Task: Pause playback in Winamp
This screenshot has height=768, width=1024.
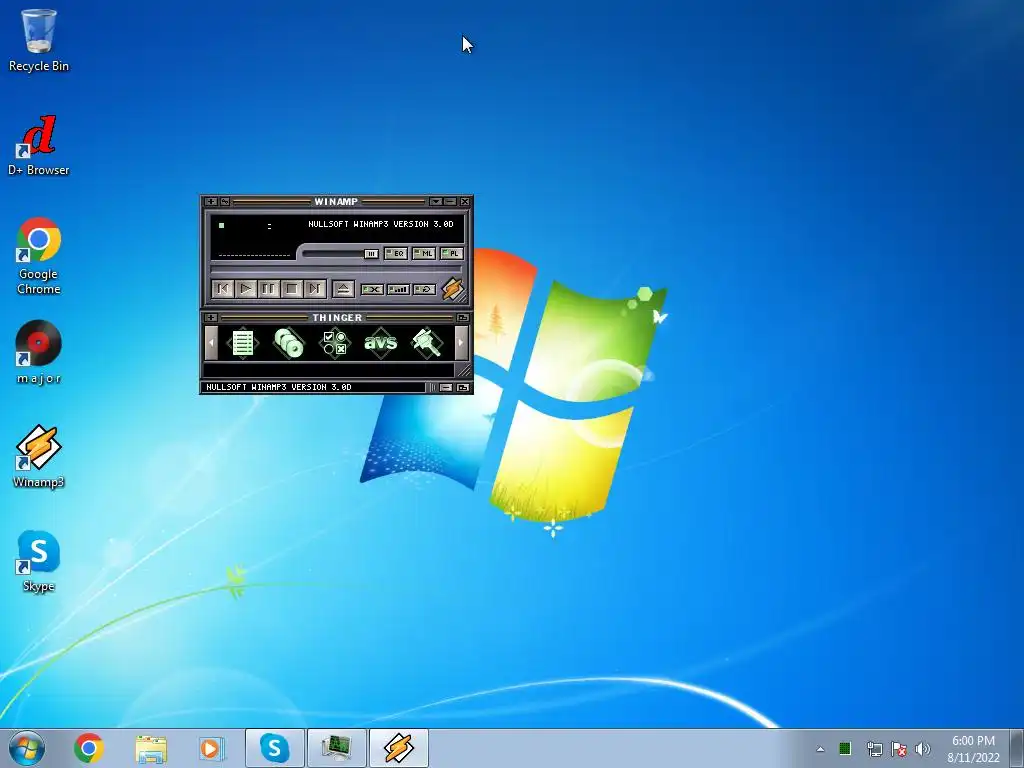Action: pos(268,289)
